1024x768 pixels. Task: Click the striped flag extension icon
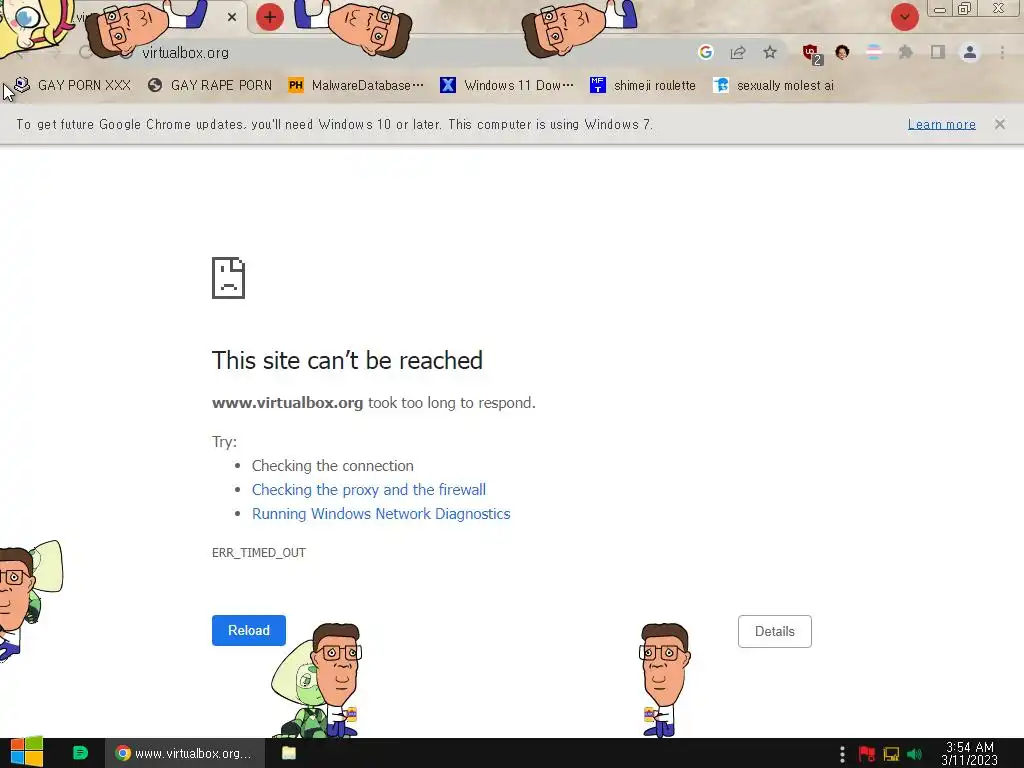tap(874, 52)
